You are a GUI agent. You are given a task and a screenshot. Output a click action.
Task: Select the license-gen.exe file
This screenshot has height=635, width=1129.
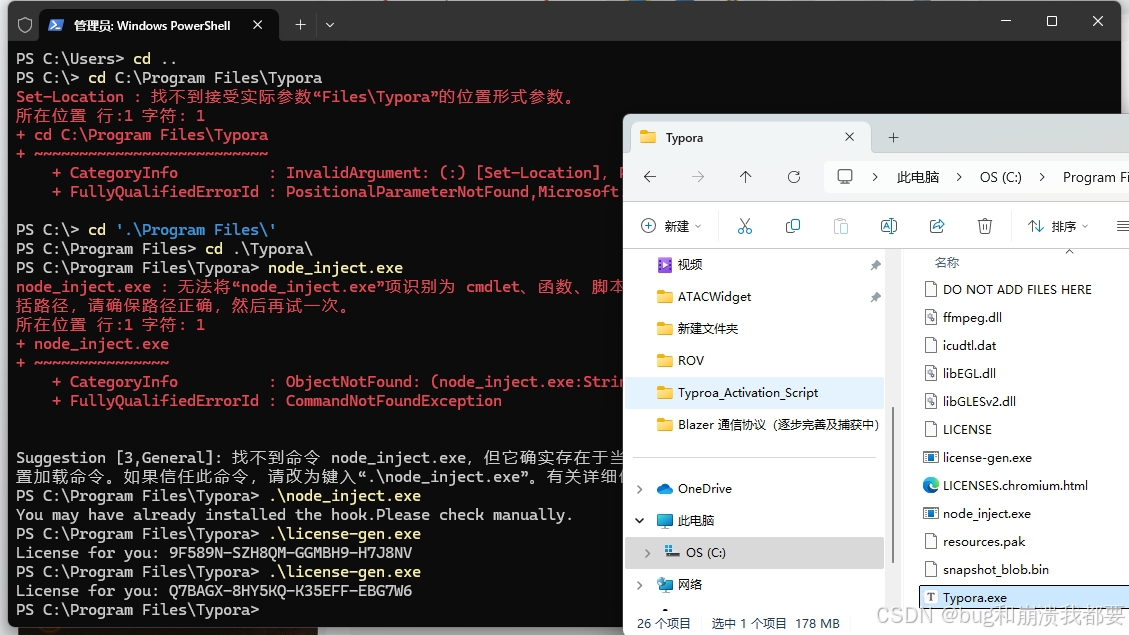click(x=987, y=458)
